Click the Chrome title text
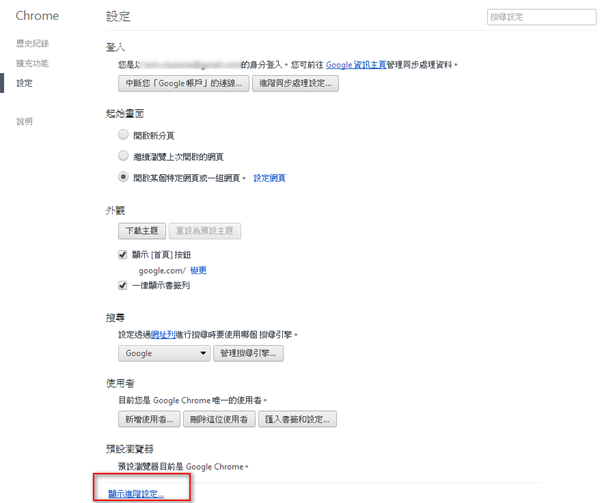The height and width of the screenshot is (503, 600). point(37,16)
